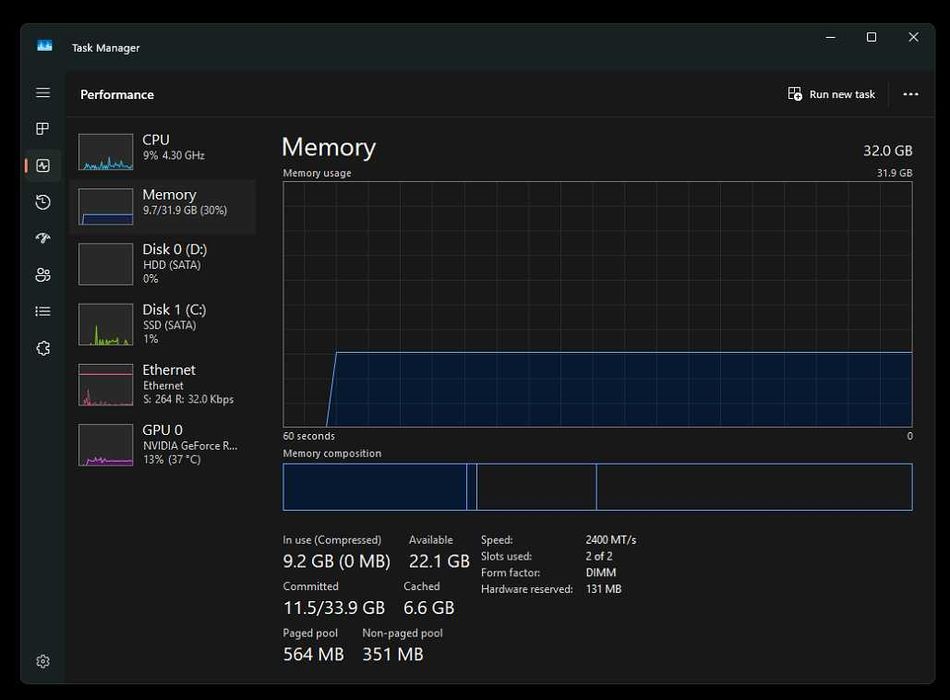
Task: Click the Run new task button
Action: tap(832, 94)
